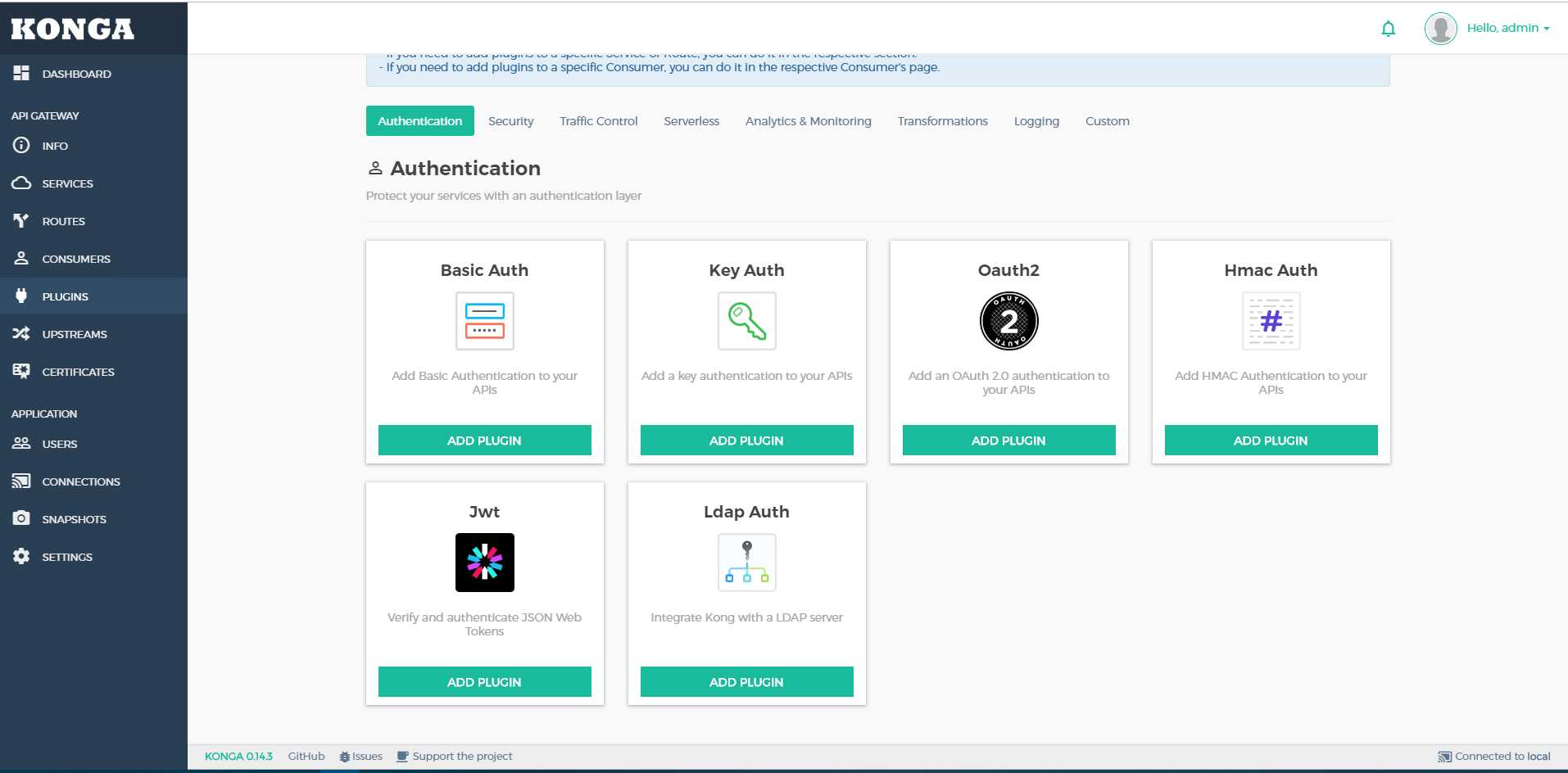Click the Oauth2 logo icon
1568x773 pixels.
[1008, 321]
